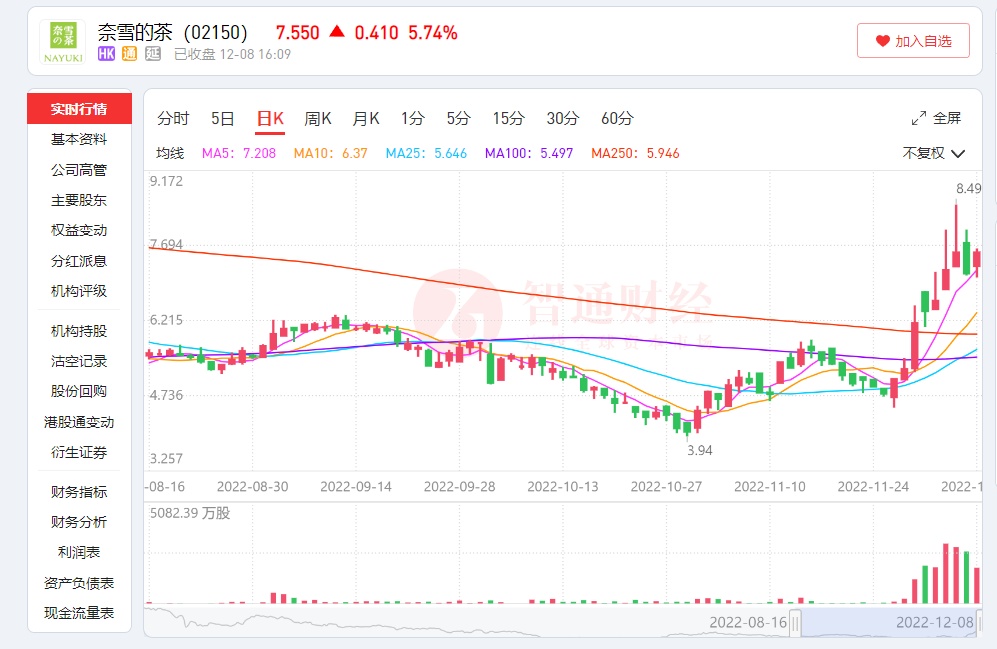This screenshot has height=649, width=997.
Task: Switch to 分时 intraday chart tab
Action: click(x=173, y=118)
